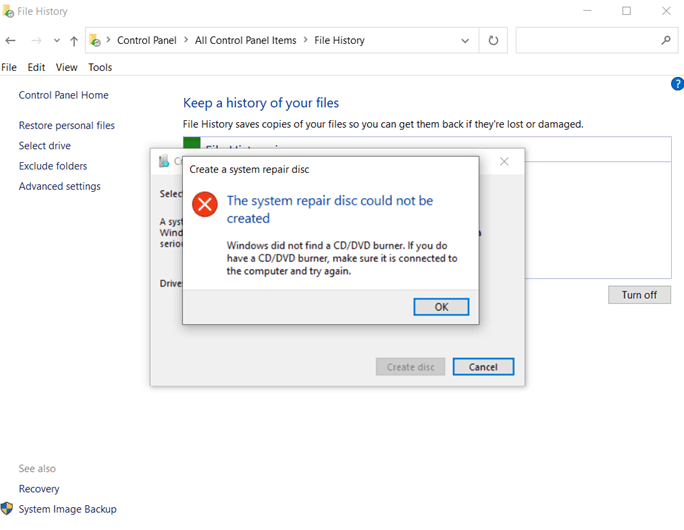Open Restore personal files link

[66, 126]
